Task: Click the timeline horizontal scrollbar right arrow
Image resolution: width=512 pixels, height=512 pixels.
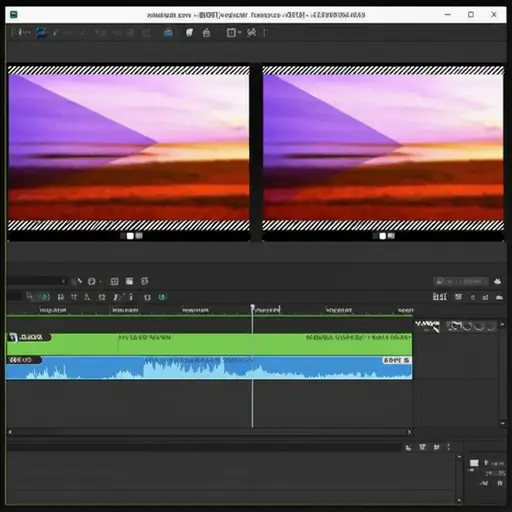Action: [409, 432]
